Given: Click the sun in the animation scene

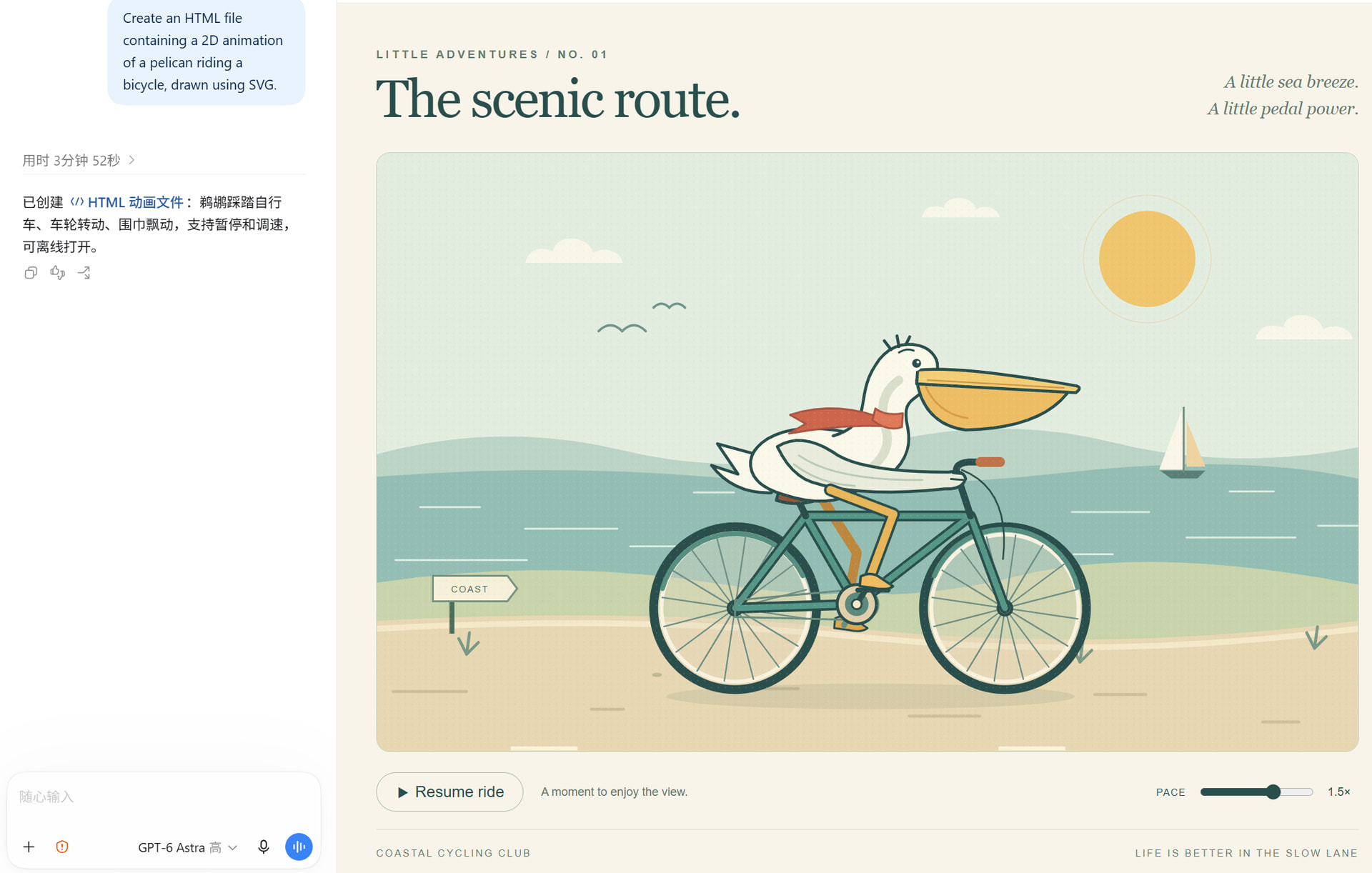Looking at the screenshot, I should (x=1147, y=259).
